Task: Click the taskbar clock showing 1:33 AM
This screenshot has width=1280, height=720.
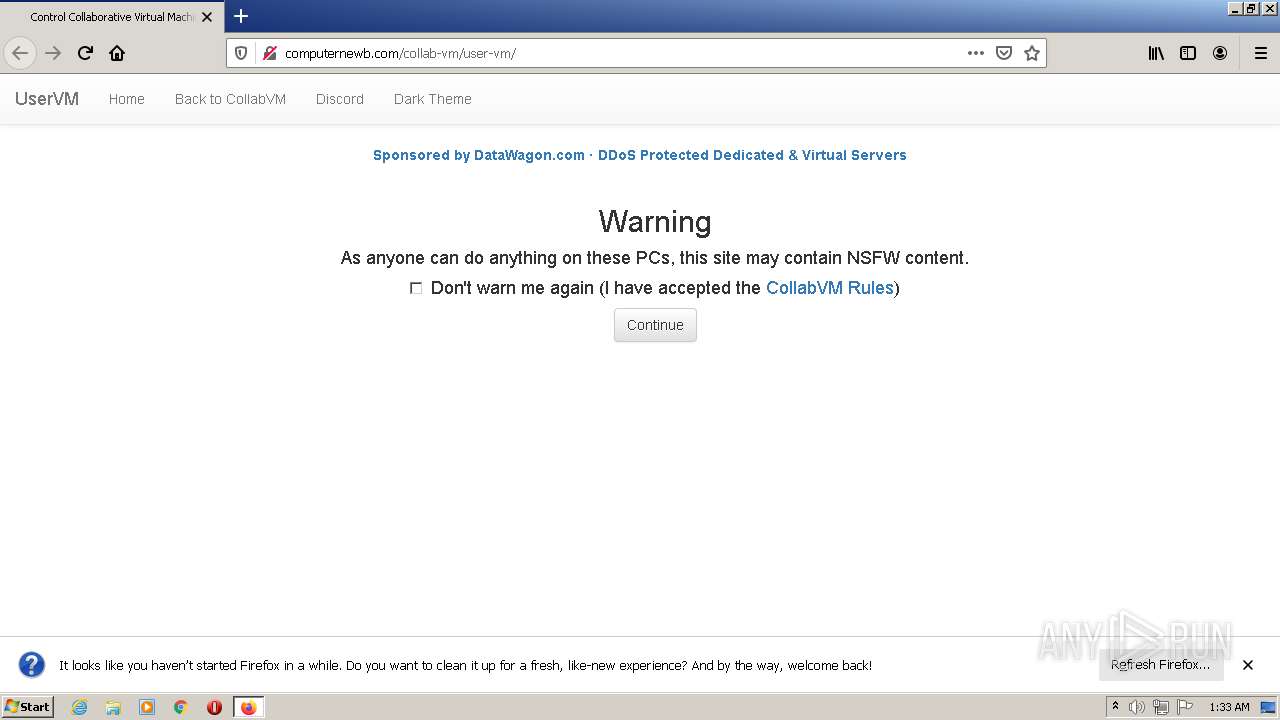Action: click(x=1229, y=707)
